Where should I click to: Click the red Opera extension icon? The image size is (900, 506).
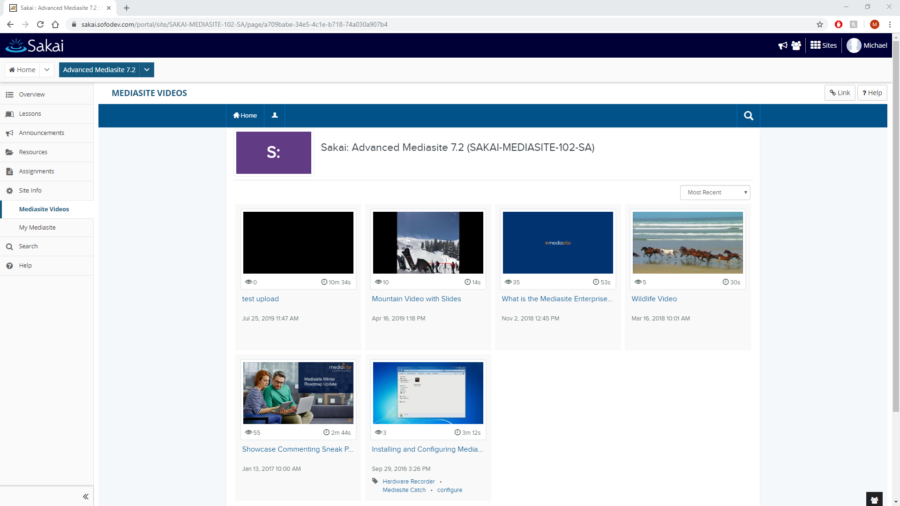(839, 24)
